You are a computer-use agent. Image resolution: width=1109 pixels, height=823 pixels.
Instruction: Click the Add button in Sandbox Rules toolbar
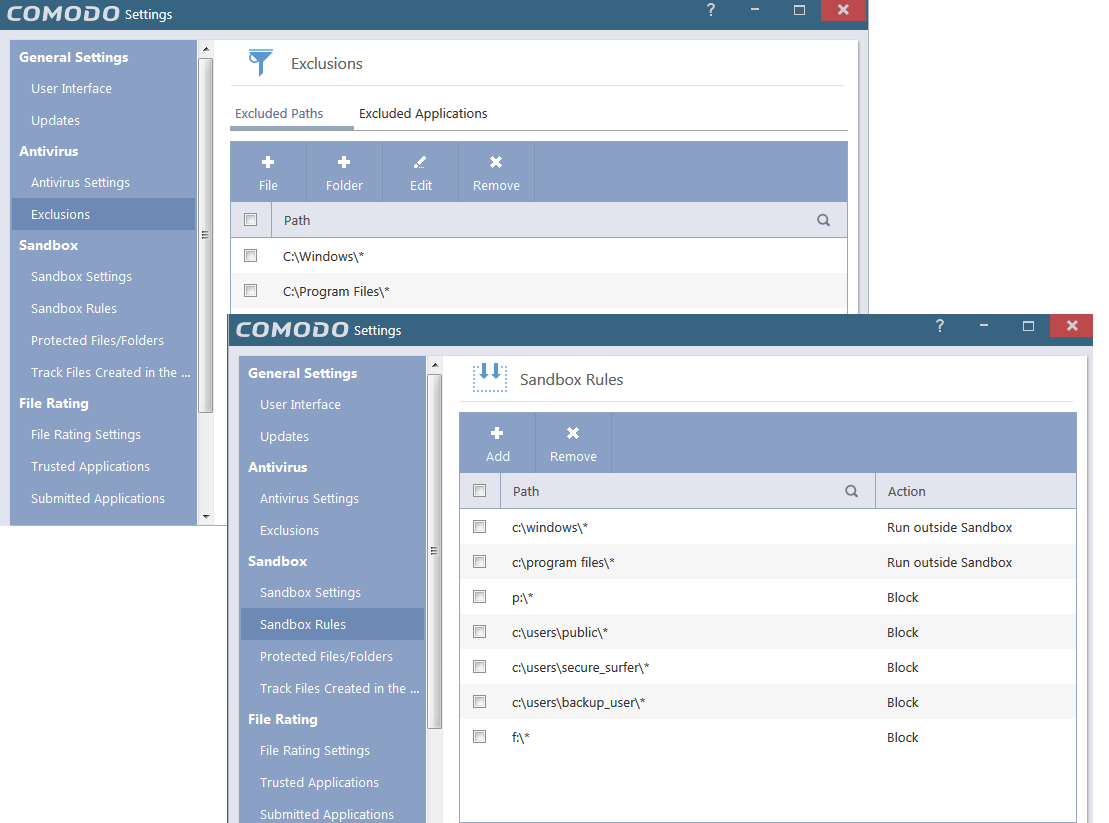click(x=498, y=443)
